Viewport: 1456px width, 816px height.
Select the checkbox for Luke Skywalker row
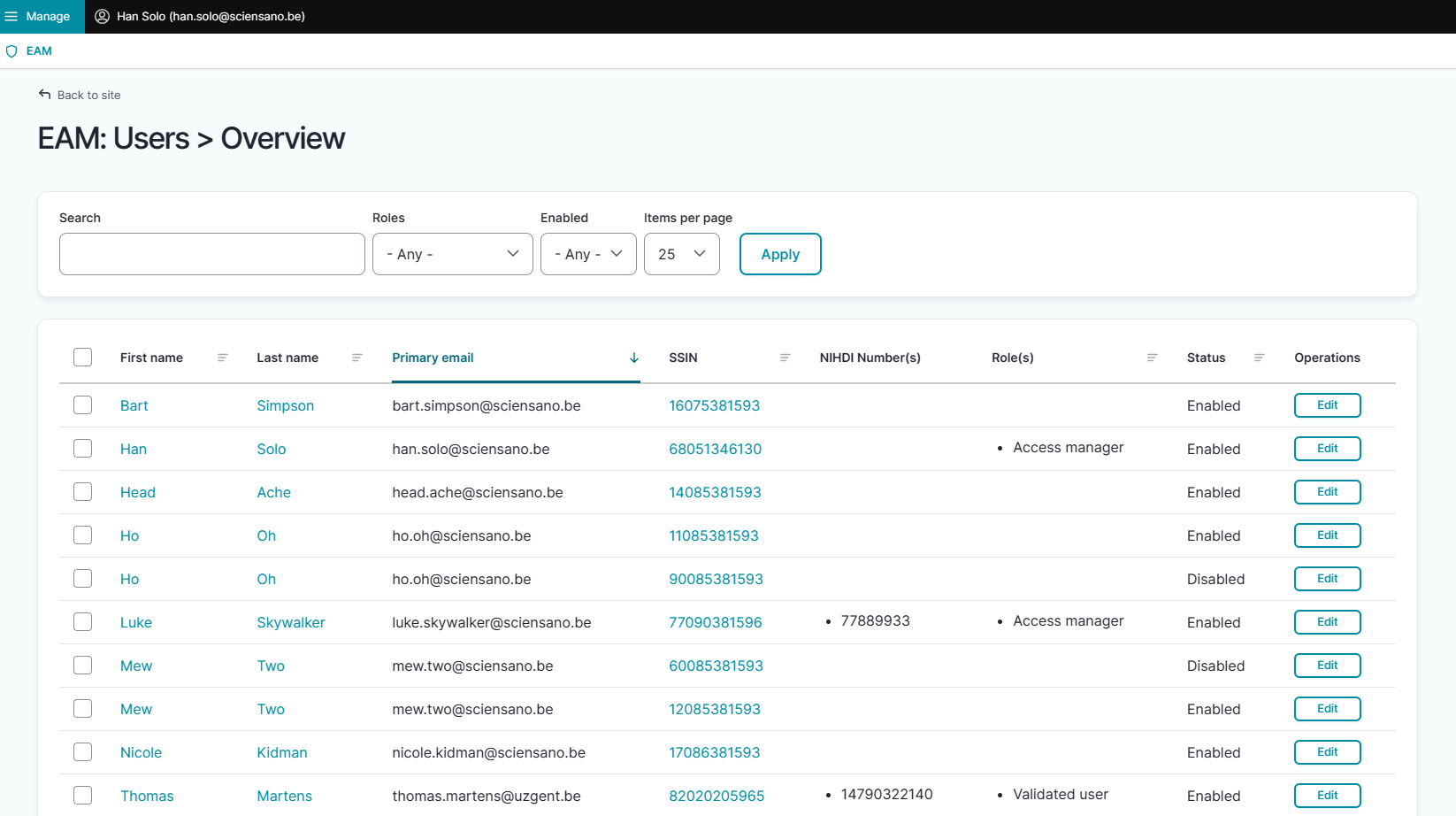83,622
